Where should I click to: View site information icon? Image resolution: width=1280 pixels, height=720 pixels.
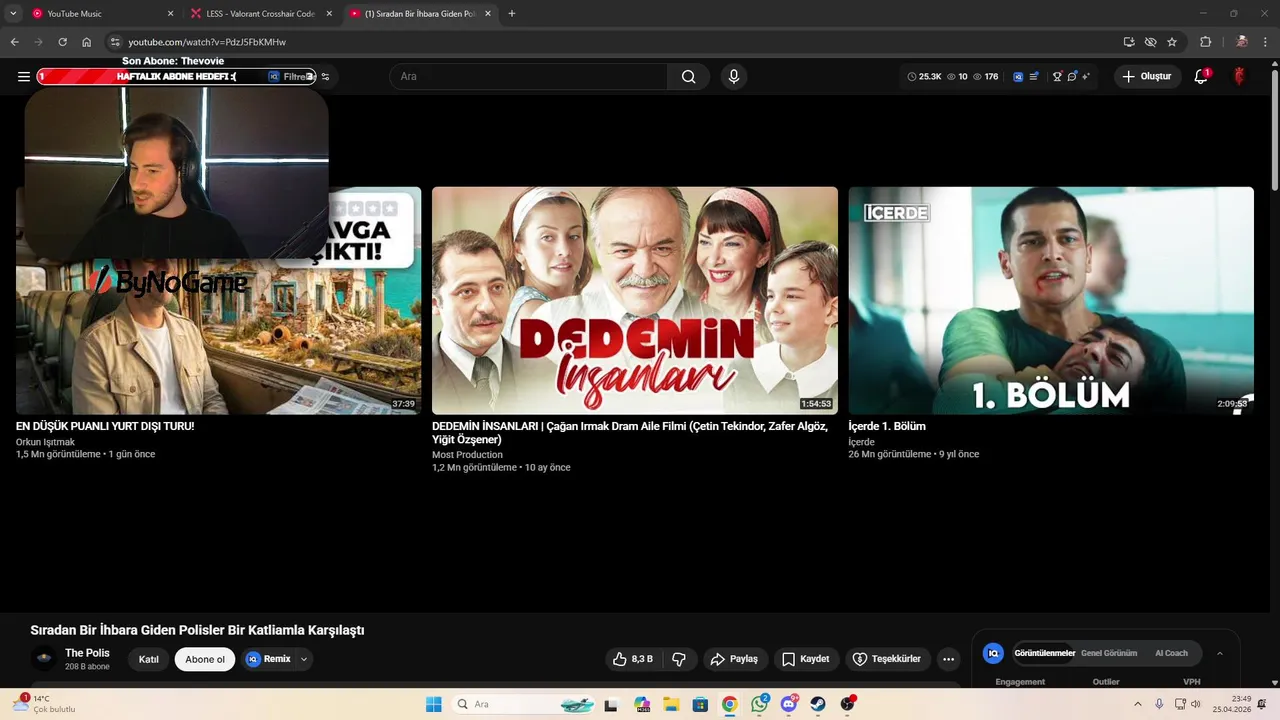[x=115, y=42]
